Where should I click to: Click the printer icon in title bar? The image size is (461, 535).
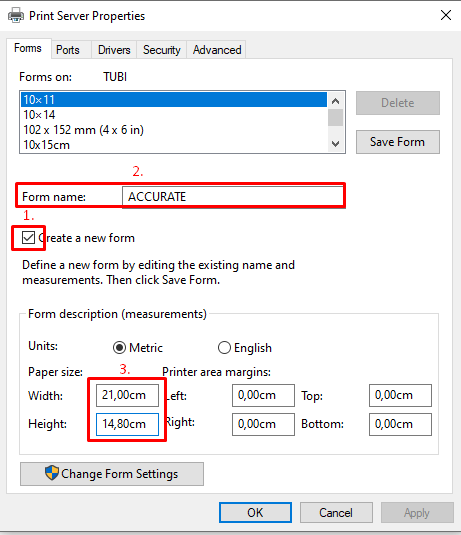click(16, 15)
